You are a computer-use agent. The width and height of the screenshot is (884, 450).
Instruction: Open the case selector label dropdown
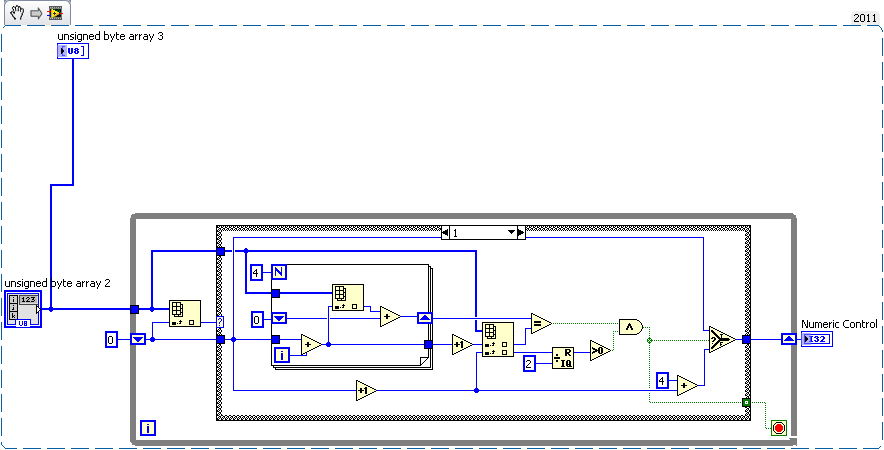click(x=511, y=232)
